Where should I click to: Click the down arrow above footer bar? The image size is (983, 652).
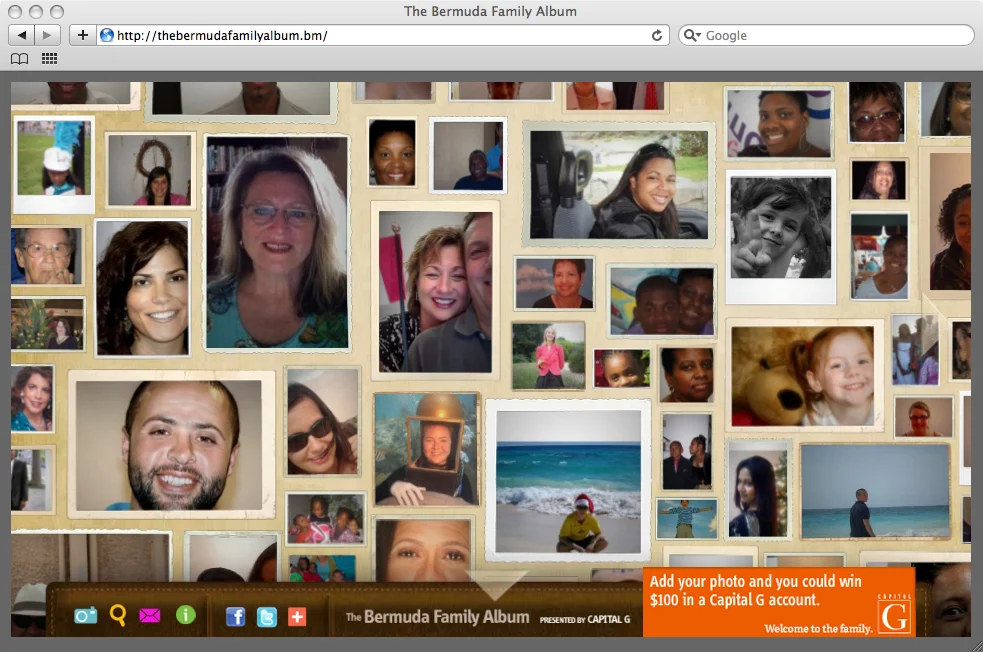pos(494,586)
